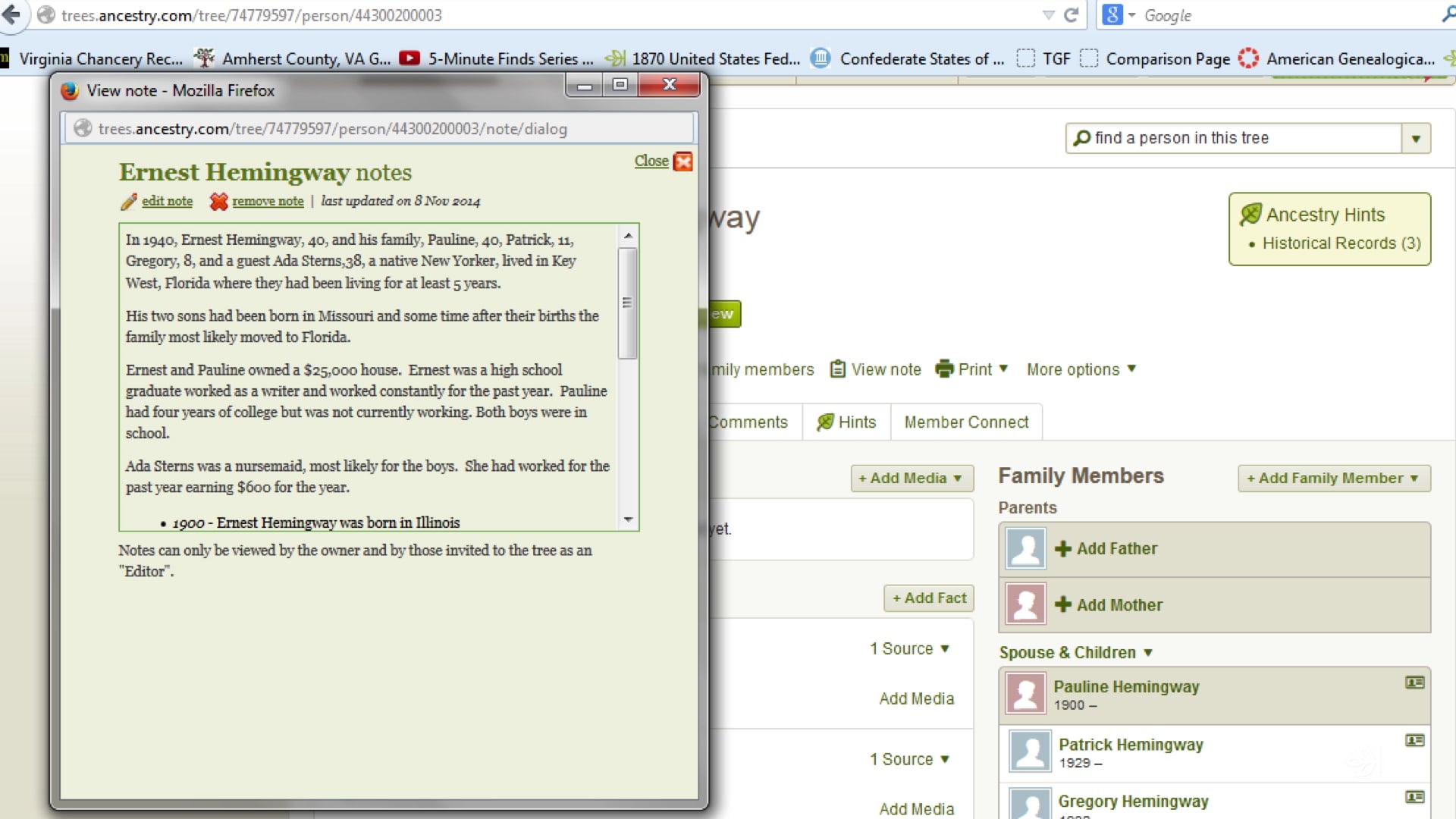Screen dimensions: 1456x819
Task: Click the red X remove note icon
Action: click(x=218, y=202)
